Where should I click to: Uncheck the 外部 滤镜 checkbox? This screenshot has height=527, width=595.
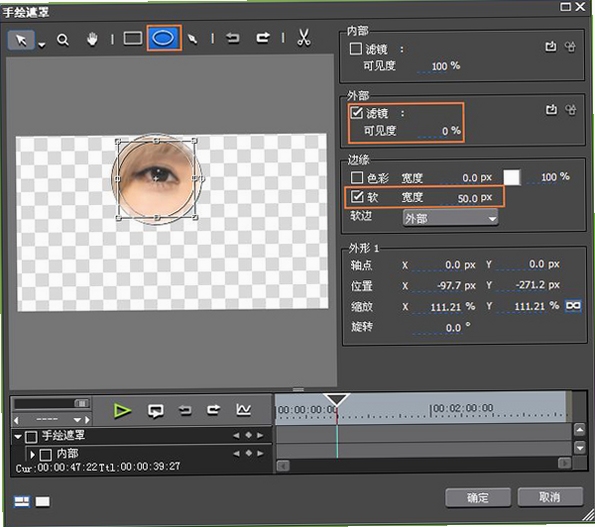[356, 113]
